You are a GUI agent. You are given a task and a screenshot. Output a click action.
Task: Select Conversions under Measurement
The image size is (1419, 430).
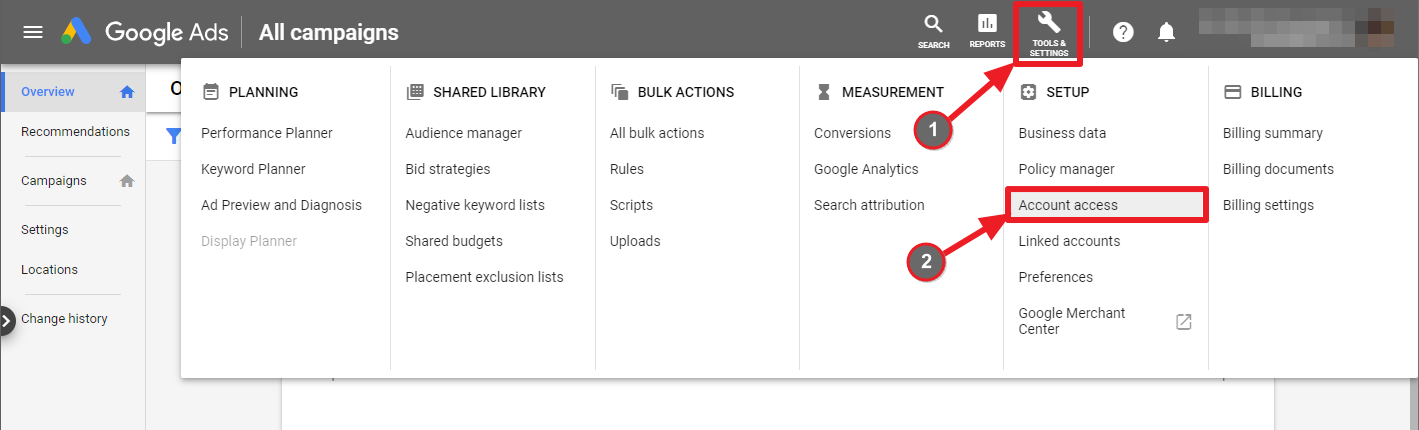[852, 133]
